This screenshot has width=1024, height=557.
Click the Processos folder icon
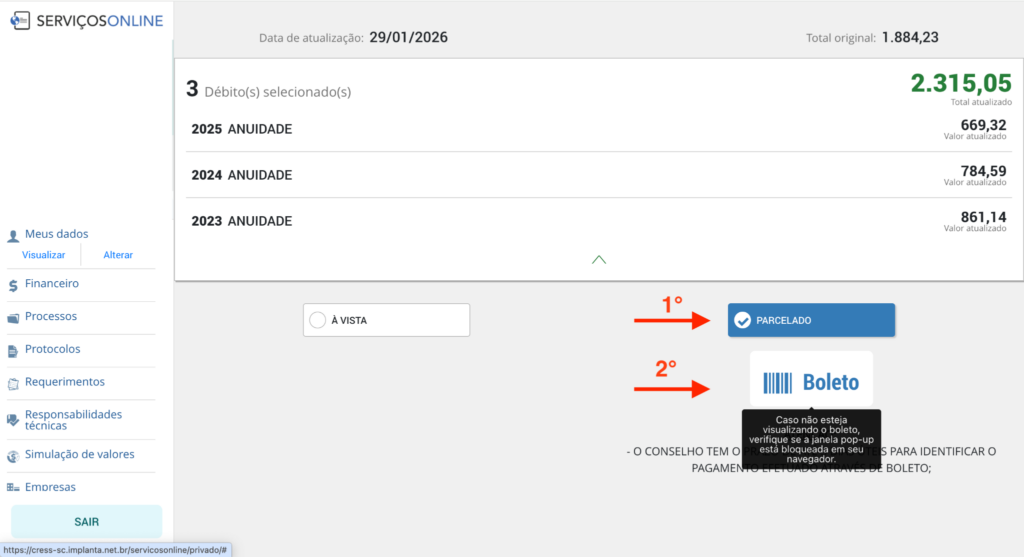pyautogui.click(x=13, y=318)
